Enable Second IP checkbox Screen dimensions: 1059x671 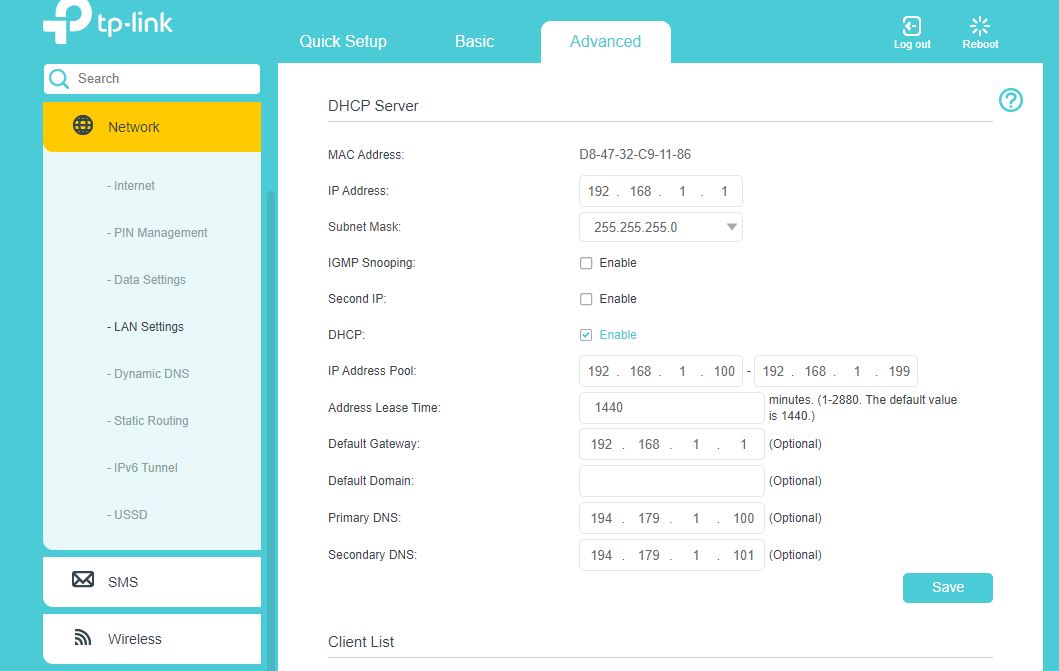pyautogui.click(x=586, y=299)
